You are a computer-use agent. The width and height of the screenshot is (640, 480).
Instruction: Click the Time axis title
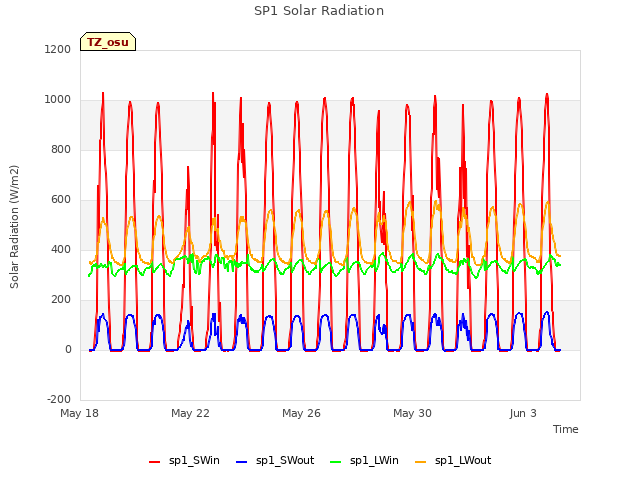[x=565, y=429]
